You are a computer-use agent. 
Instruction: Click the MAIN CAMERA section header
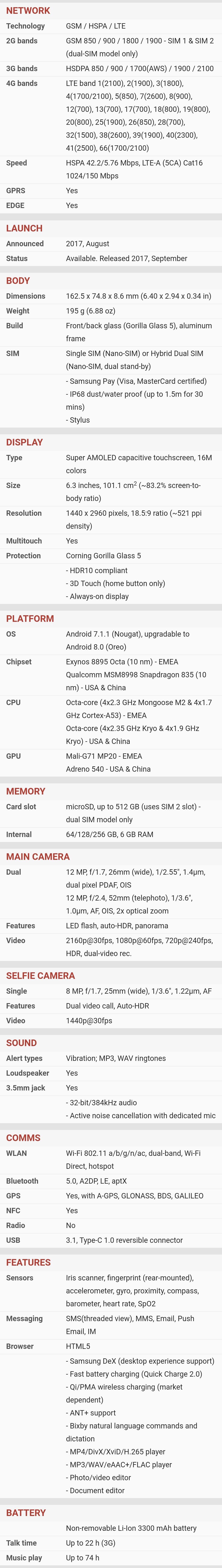point(38,856)
